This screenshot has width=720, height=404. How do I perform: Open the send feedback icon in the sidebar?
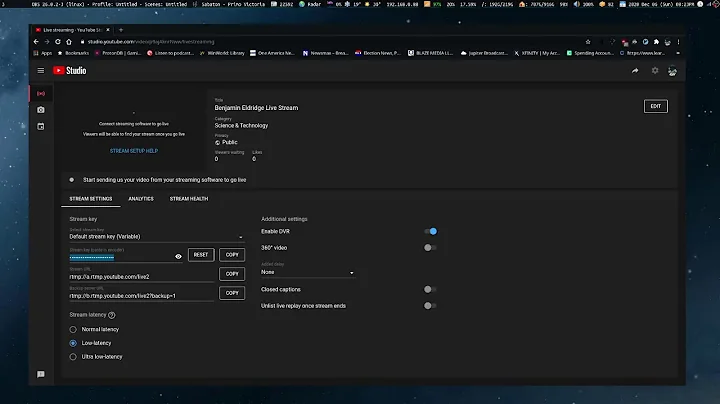41,375
